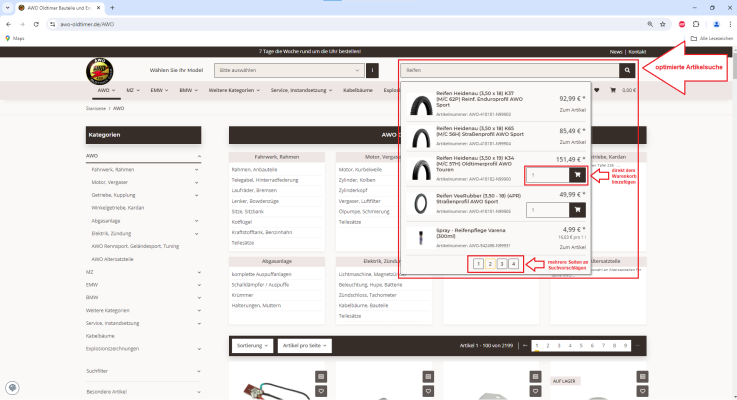Expand Explosionszeichnungen in sidebar
The width and height of the screenshot is (737, 400).
tap(199, 349)
